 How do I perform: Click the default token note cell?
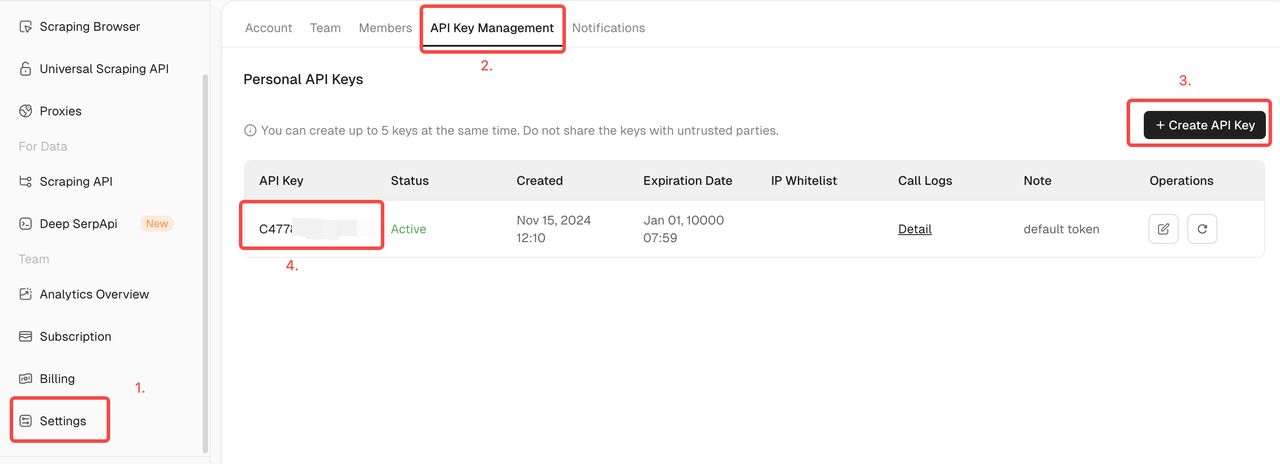[x=1061, y=229]
